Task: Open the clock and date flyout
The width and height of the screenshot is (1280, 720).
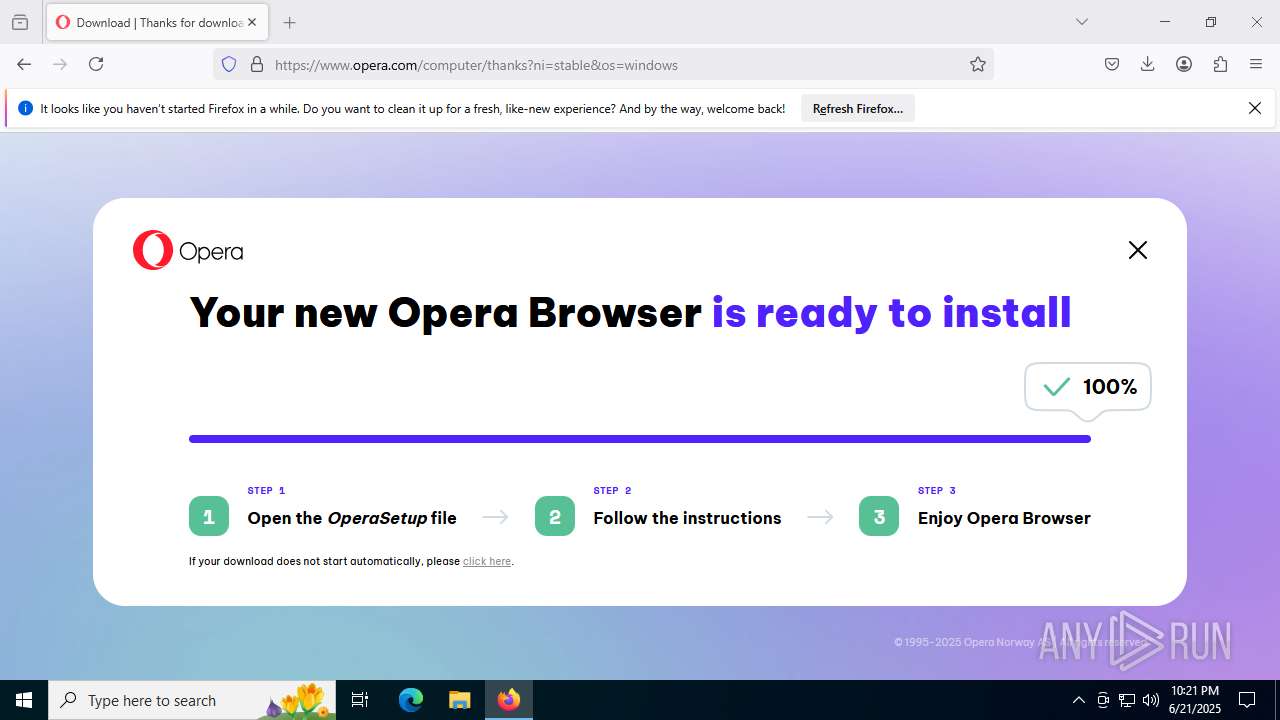Action: [x=1195, y=700]
